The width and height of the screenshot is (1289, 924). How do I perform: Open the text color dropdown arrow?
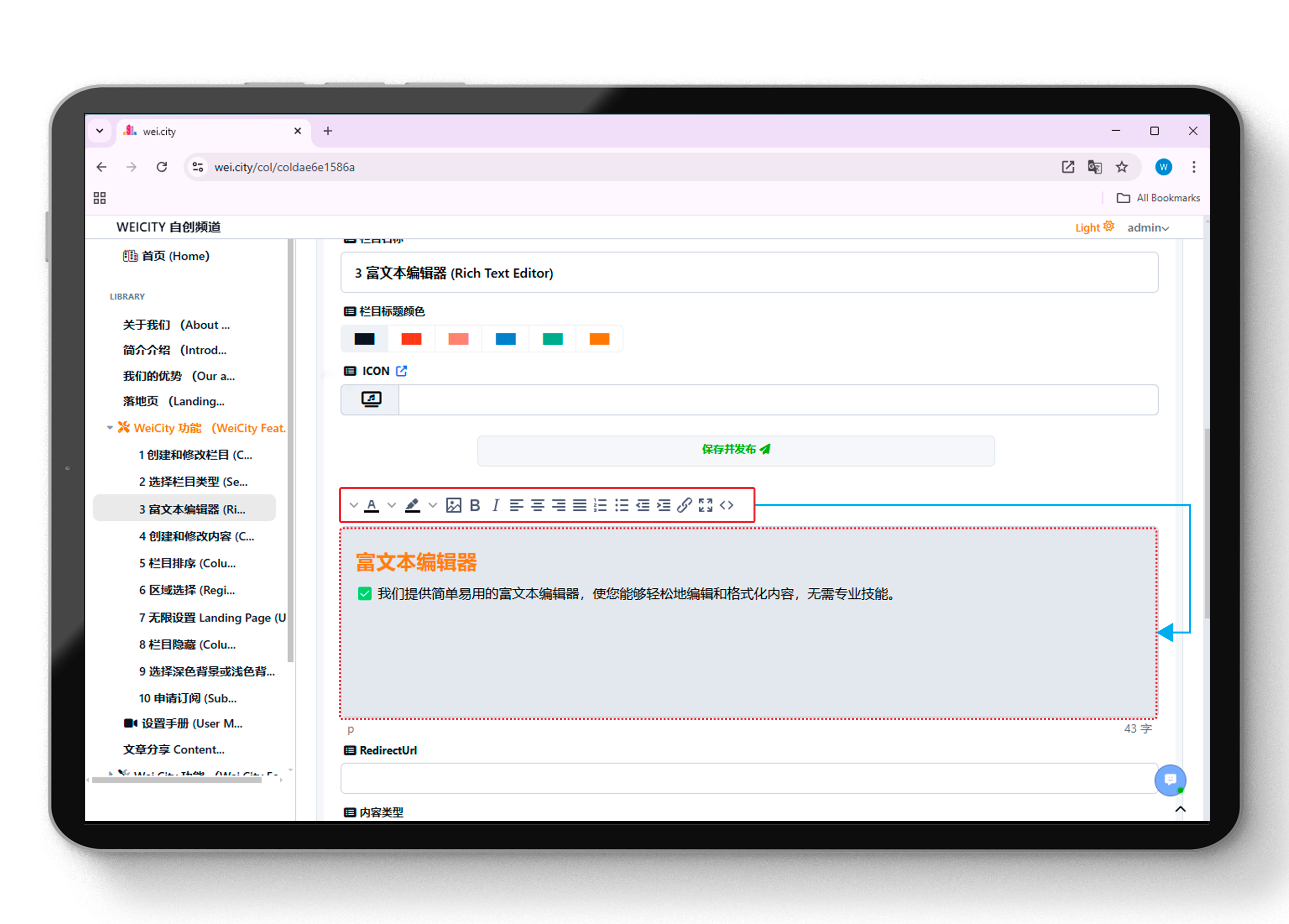point(392,505)
